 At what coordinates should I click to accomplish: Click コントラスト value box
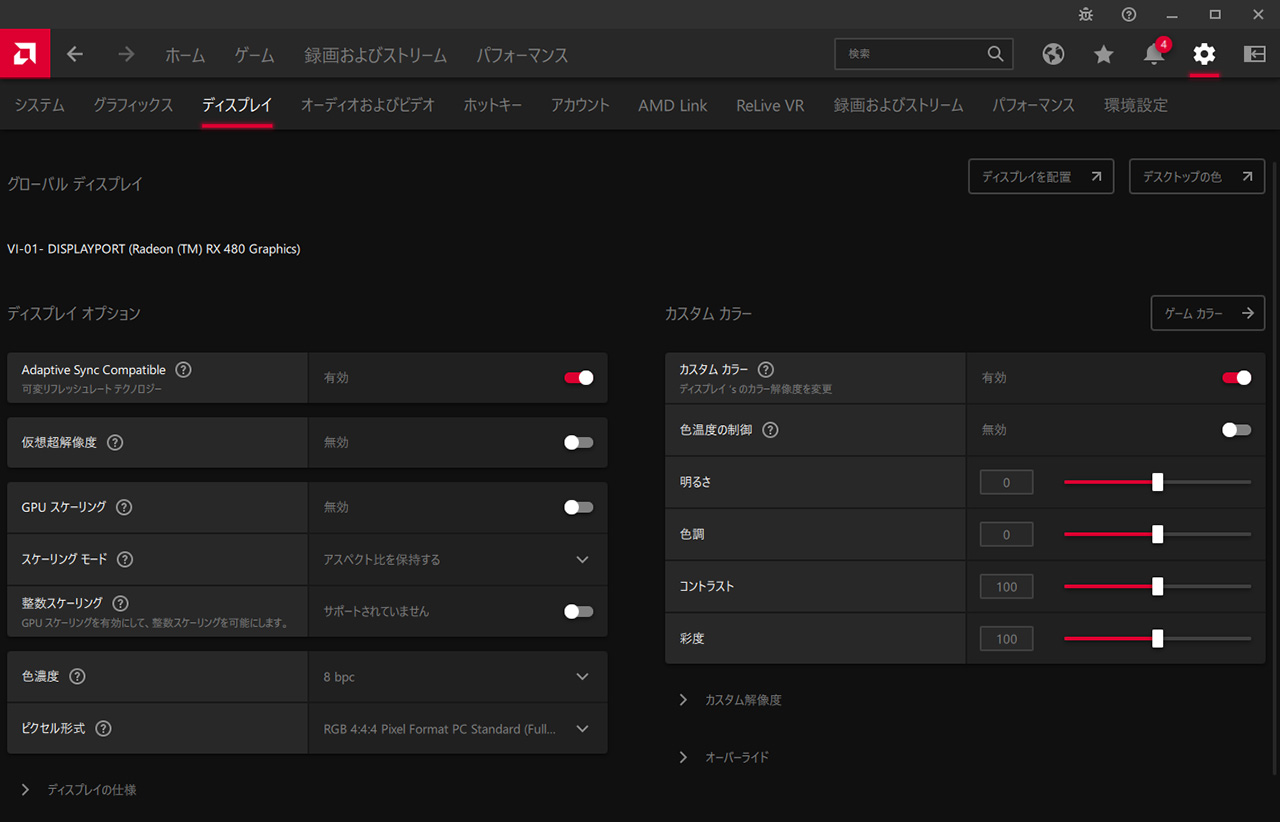(1006, 586)
